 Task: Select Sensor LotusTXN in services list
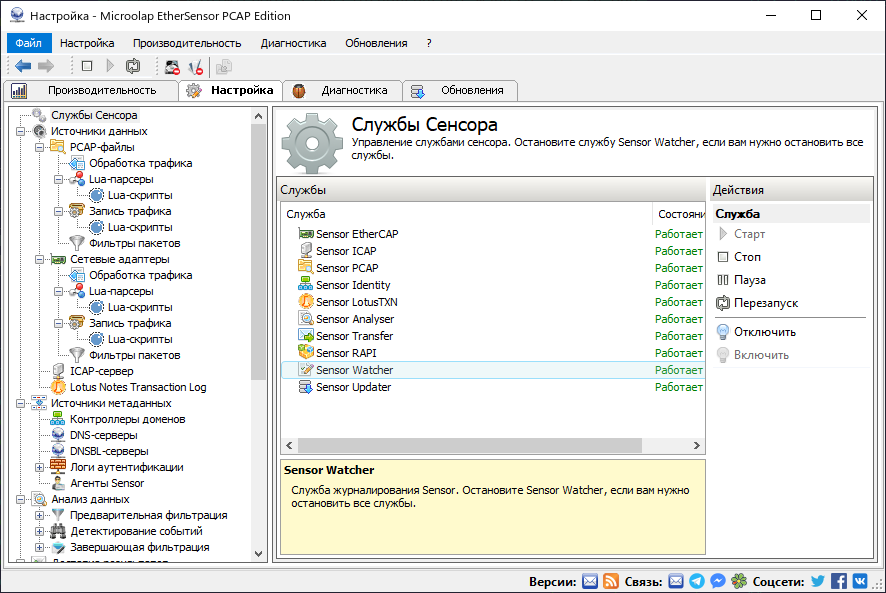pyautogui.click(x=356, y=302)
